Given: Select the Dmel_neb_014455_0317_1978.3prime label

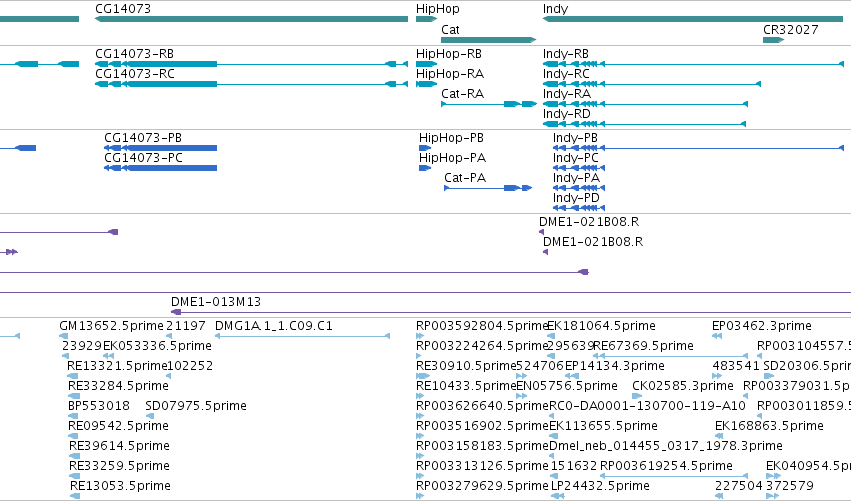Looking at the screenshot, I should click(x=666, y=447).
